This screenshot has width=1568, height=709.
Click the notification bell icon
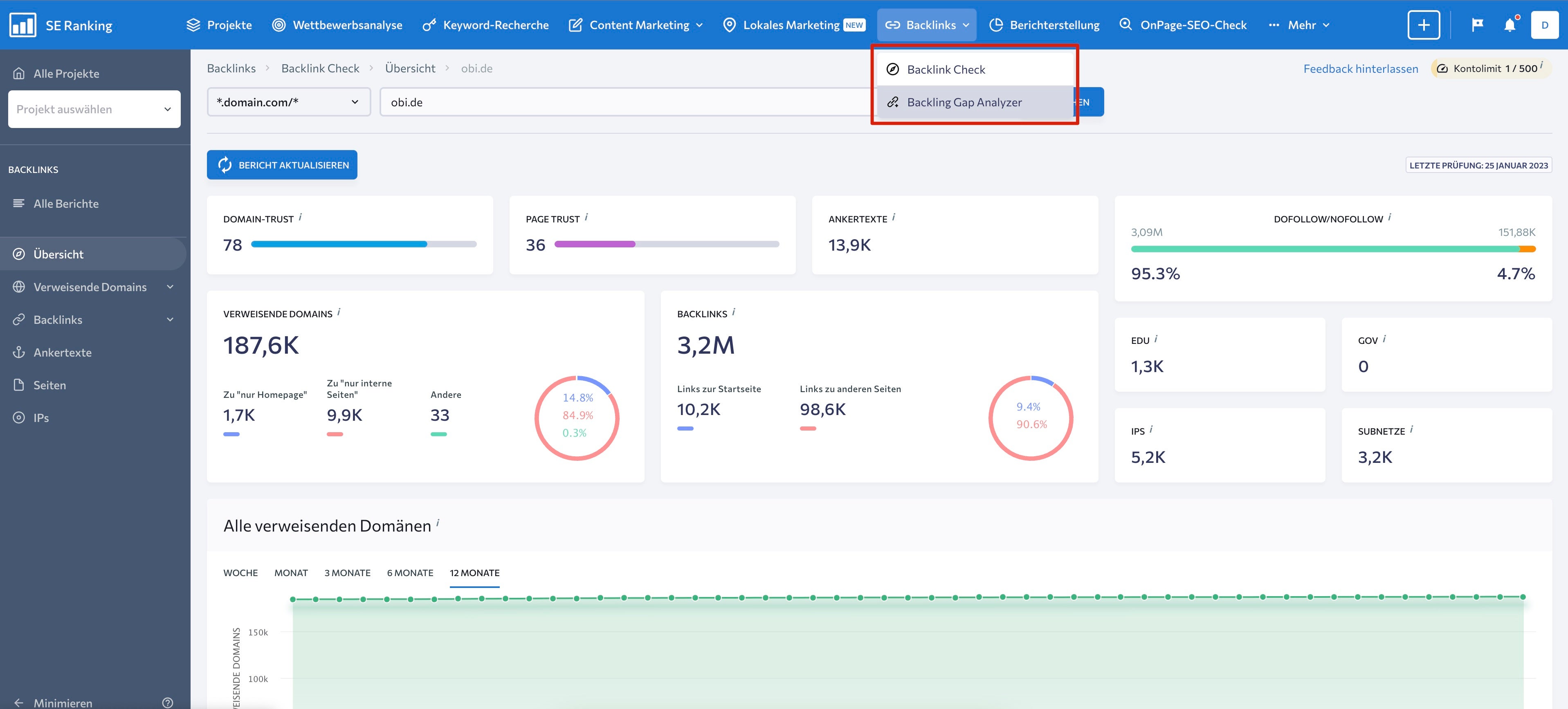[1510, 25]
